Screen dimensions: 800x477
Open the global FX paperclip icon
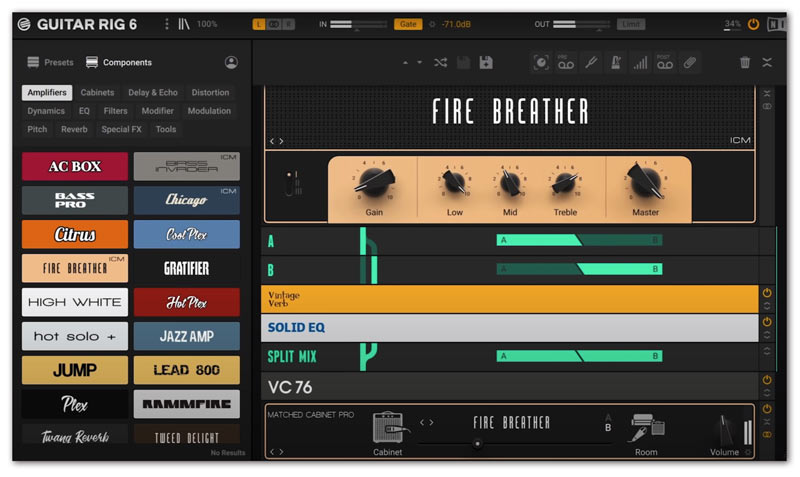click(x=690, y=63)
